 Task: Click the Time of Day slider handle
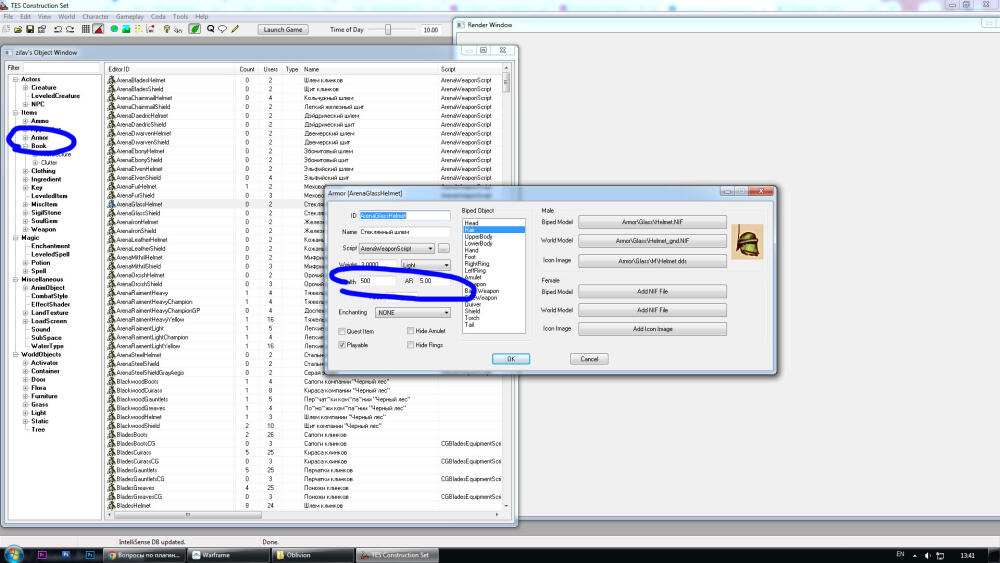tap(388, 29)
